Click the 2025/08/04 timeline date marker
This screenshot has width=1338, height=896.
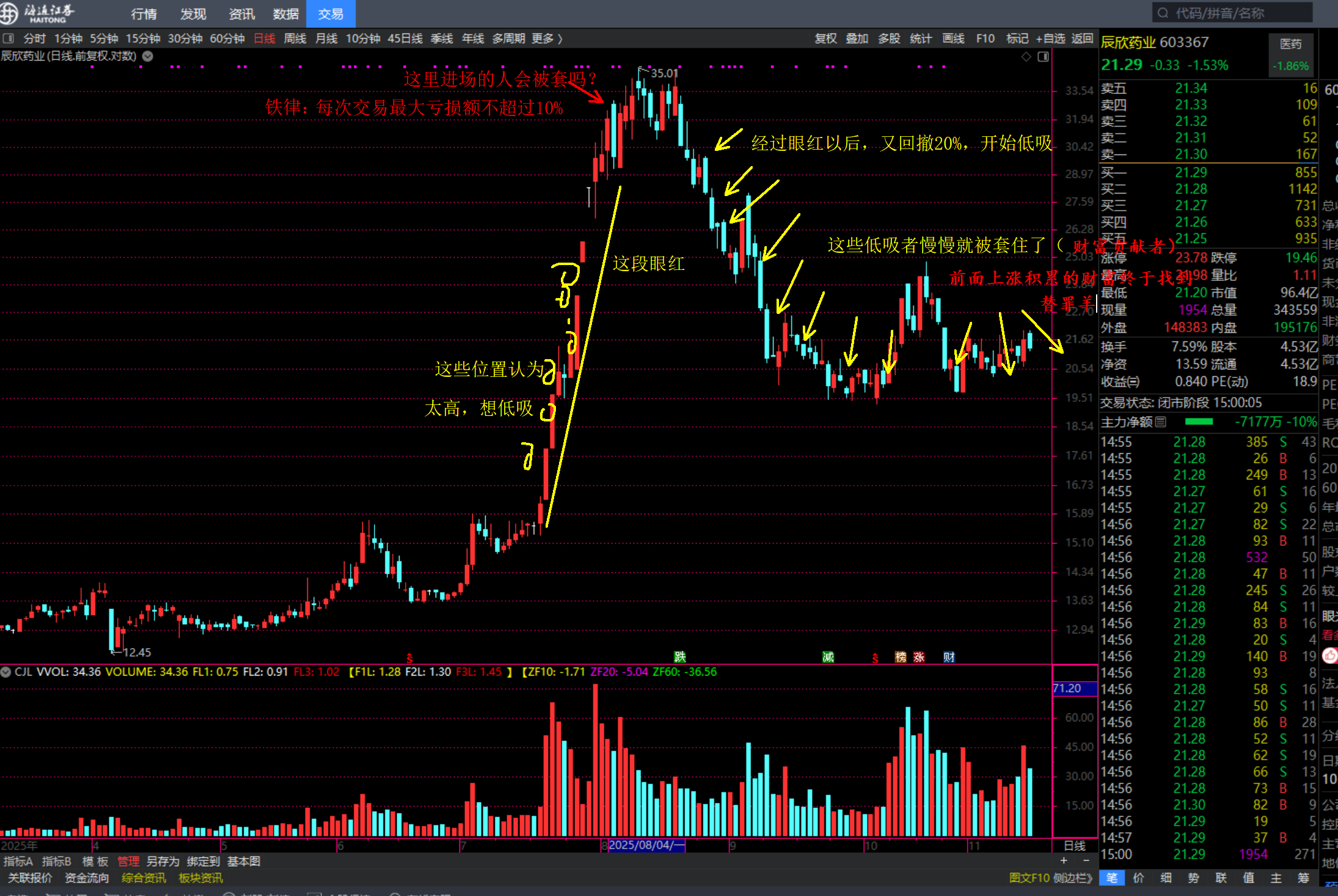[x=646, y=845]
